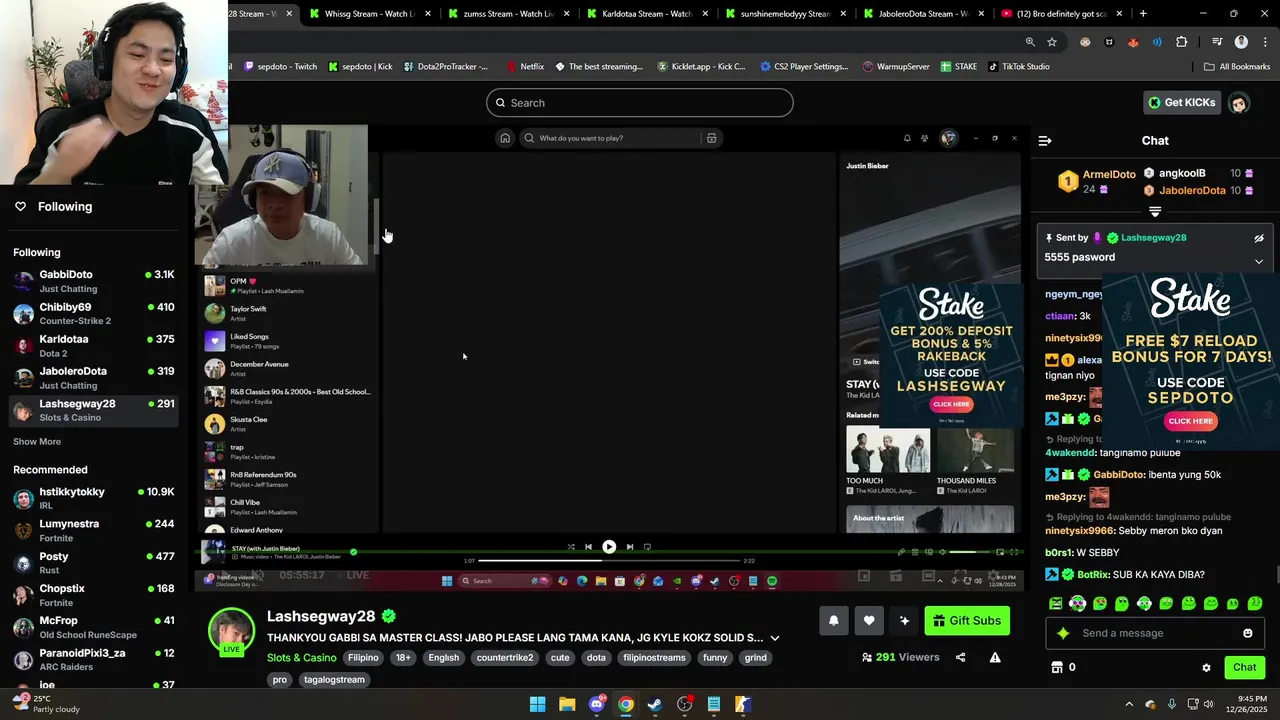
Task: Open a new browser tab
Action: (1143, 14)
